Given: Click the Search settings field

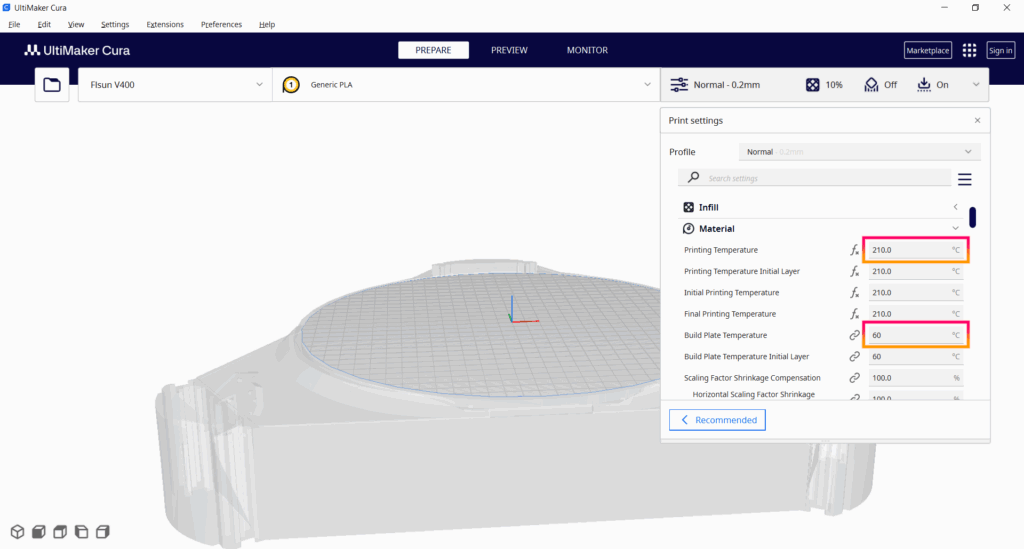Looking at the screenshot, I should point(814,178).
